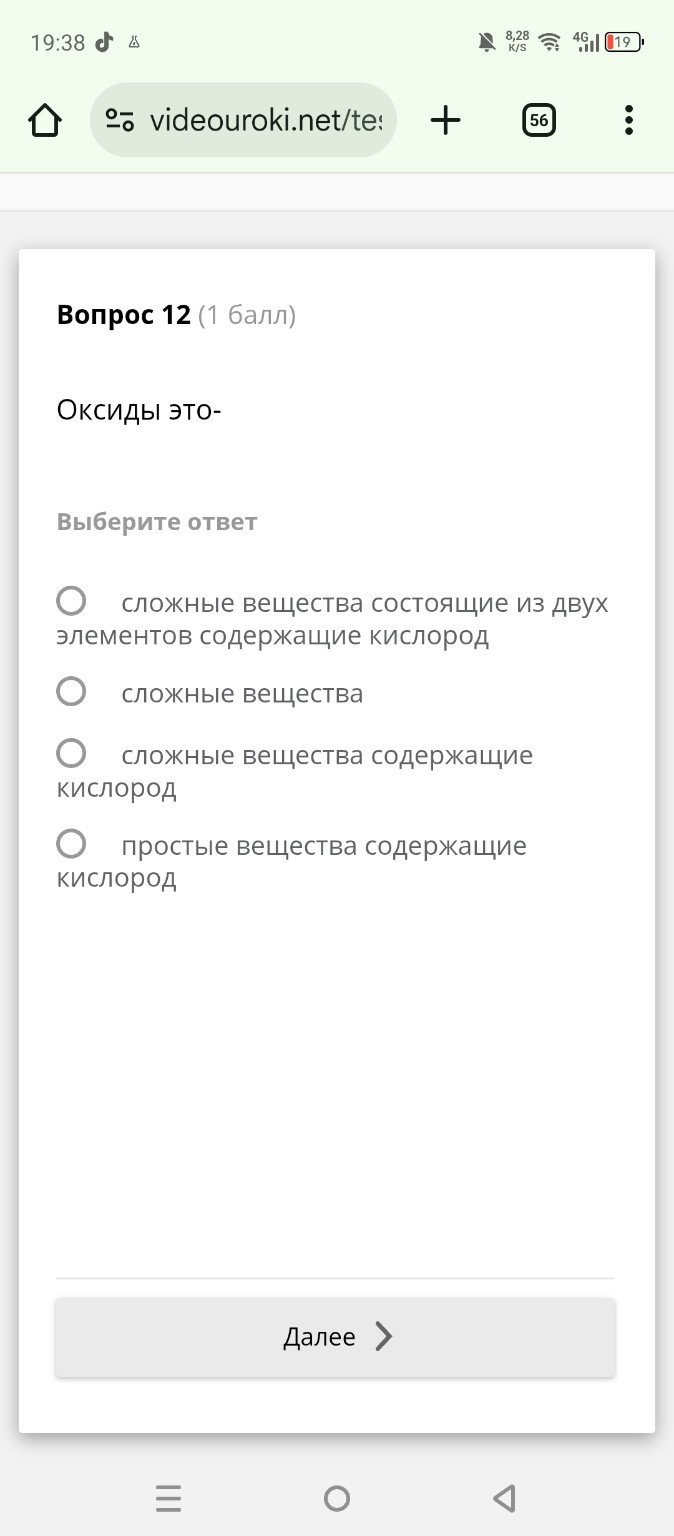
Task: Open the Chrome overflow menu
Action: pos(628,119)
